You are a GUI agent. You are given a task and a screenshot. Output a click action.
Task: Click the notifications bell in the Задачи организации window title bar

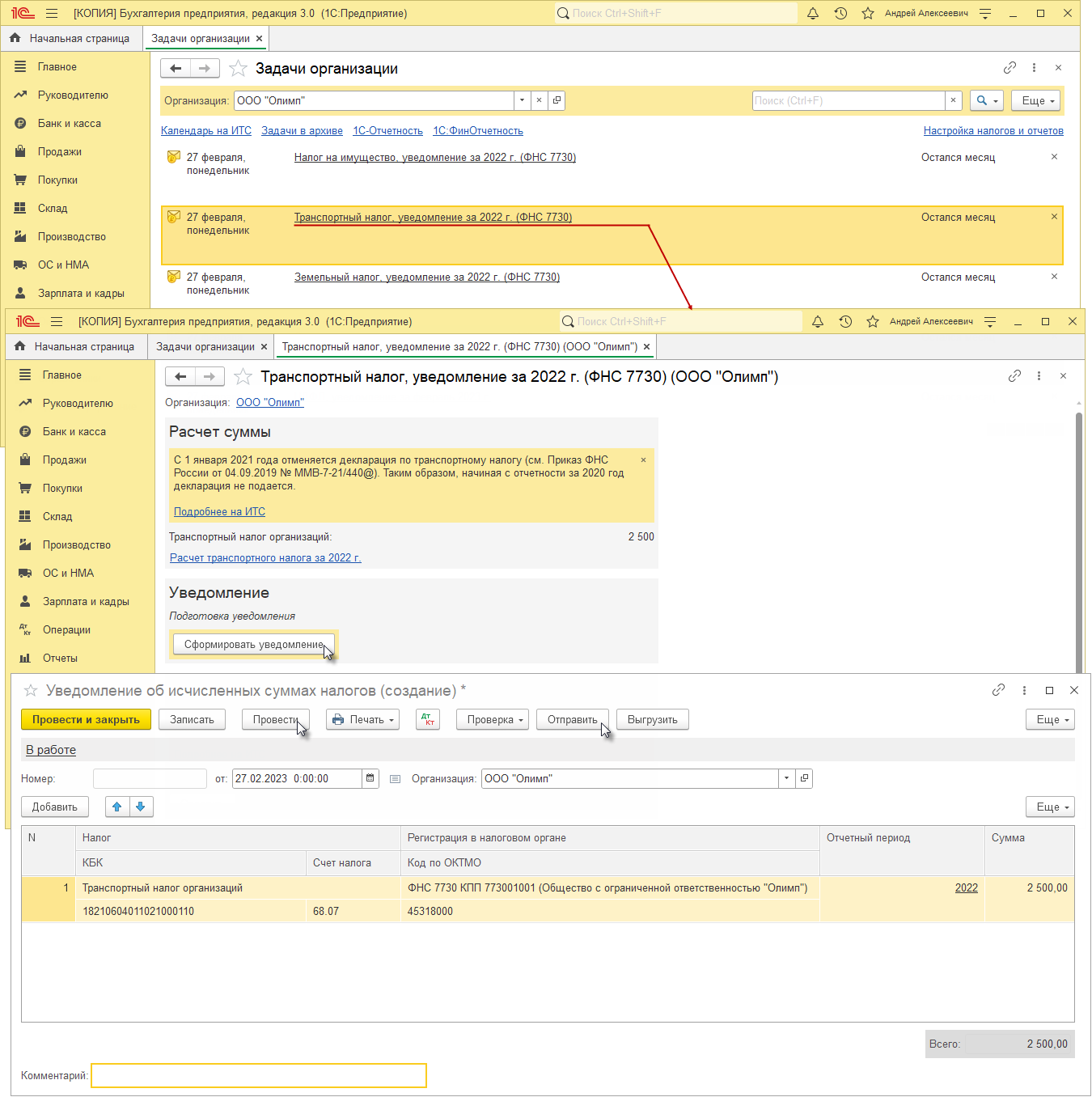click(x=813, y=13)
